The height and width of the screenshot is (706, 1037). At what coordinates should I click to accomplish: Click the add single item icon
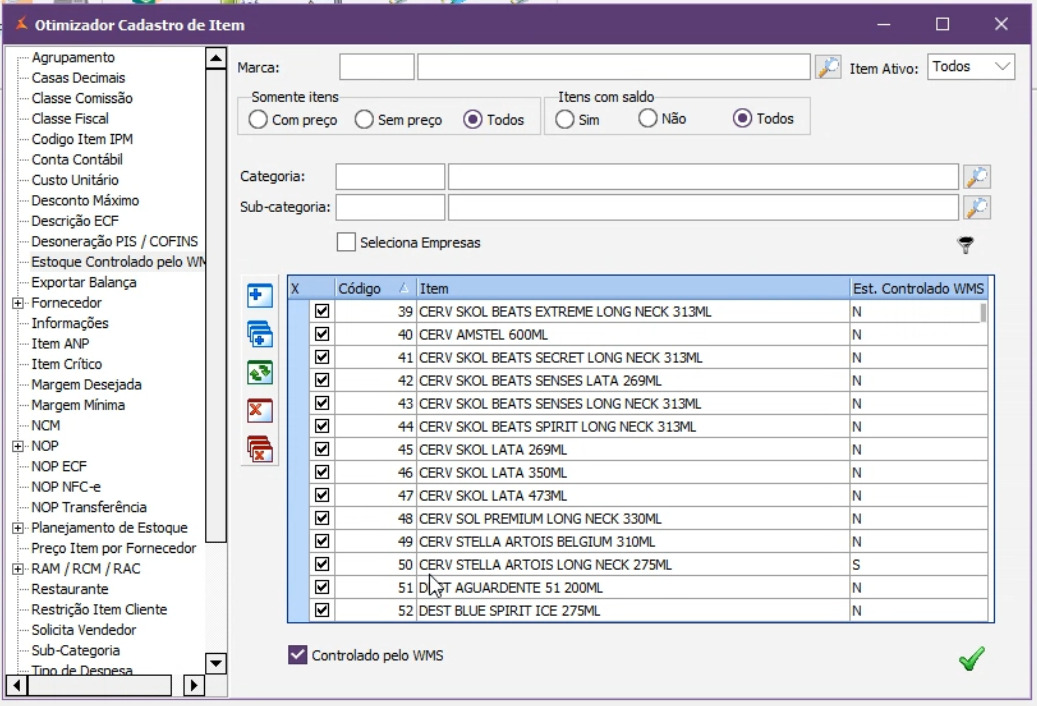point(260,296)
